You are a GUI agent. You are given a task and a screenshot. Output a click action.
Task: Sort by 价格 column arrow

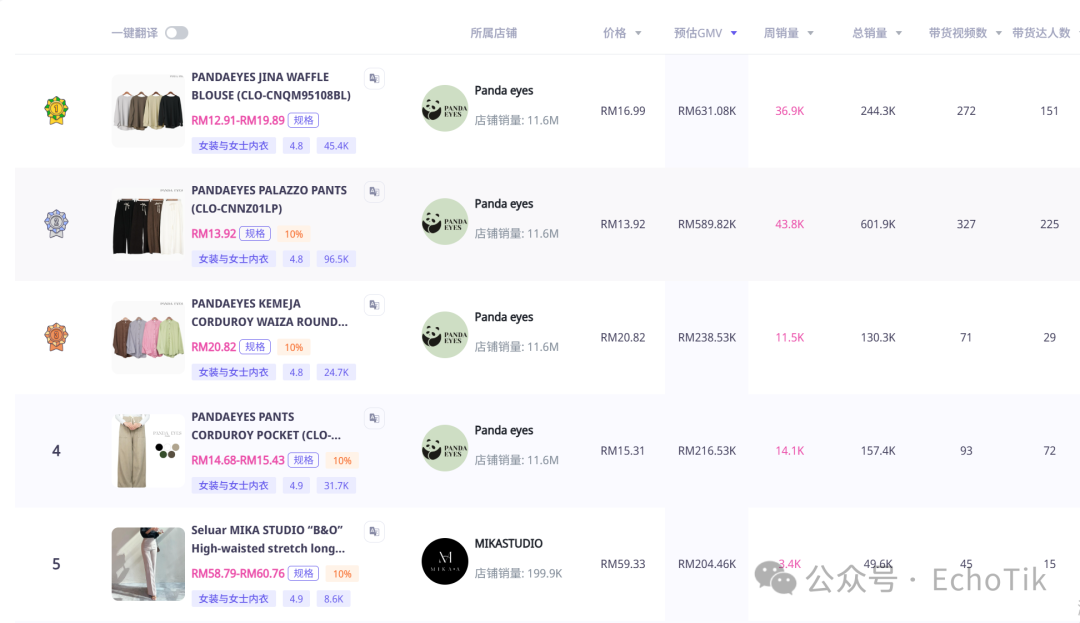click(x=638, y=34)
